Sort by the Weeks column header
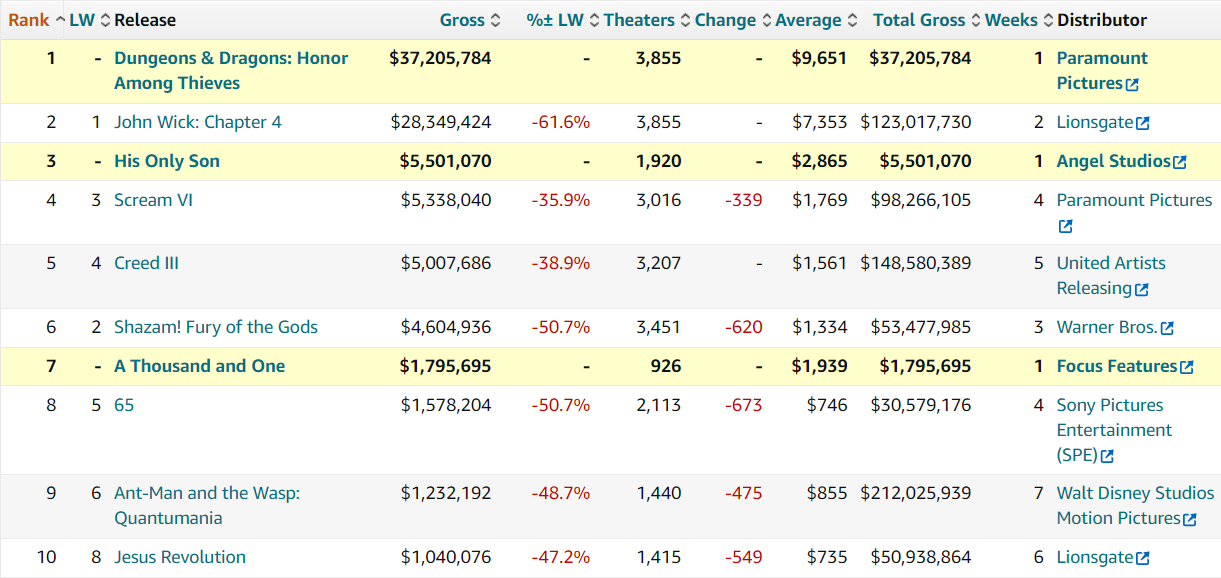Viewport: 1221px width, 578px height. [1018, 20]
